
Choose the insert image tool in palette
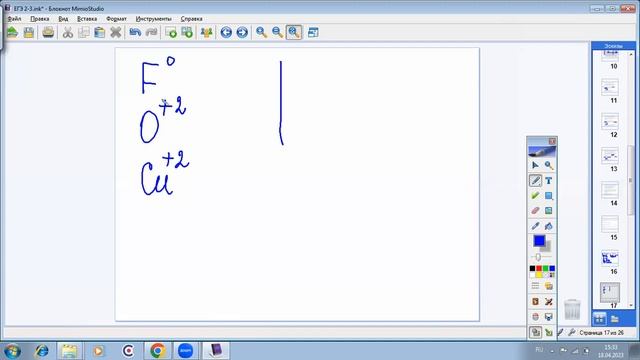point(549,211)
